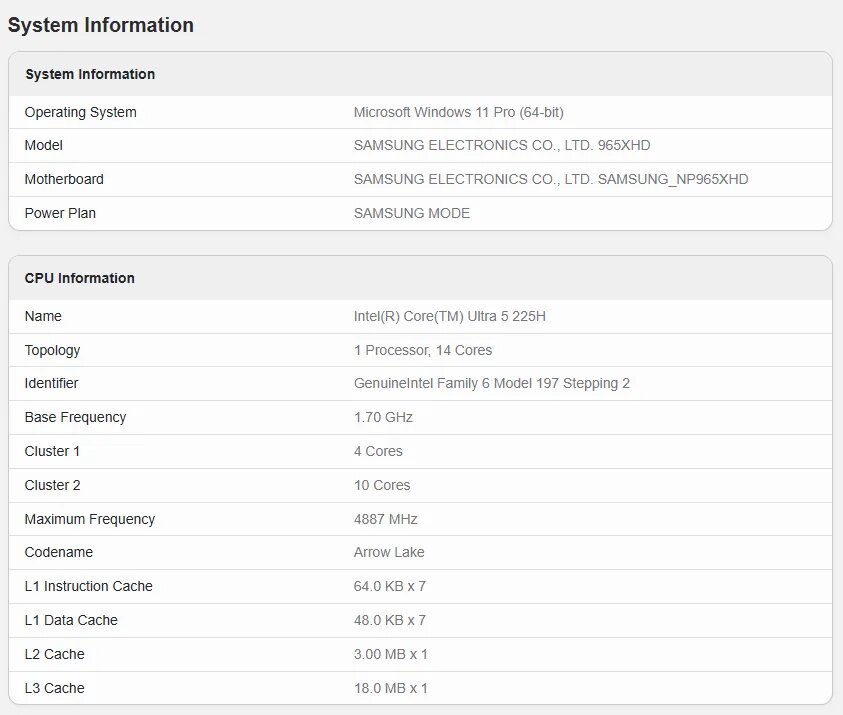Click the Power Plan row label

click(60, 213)
